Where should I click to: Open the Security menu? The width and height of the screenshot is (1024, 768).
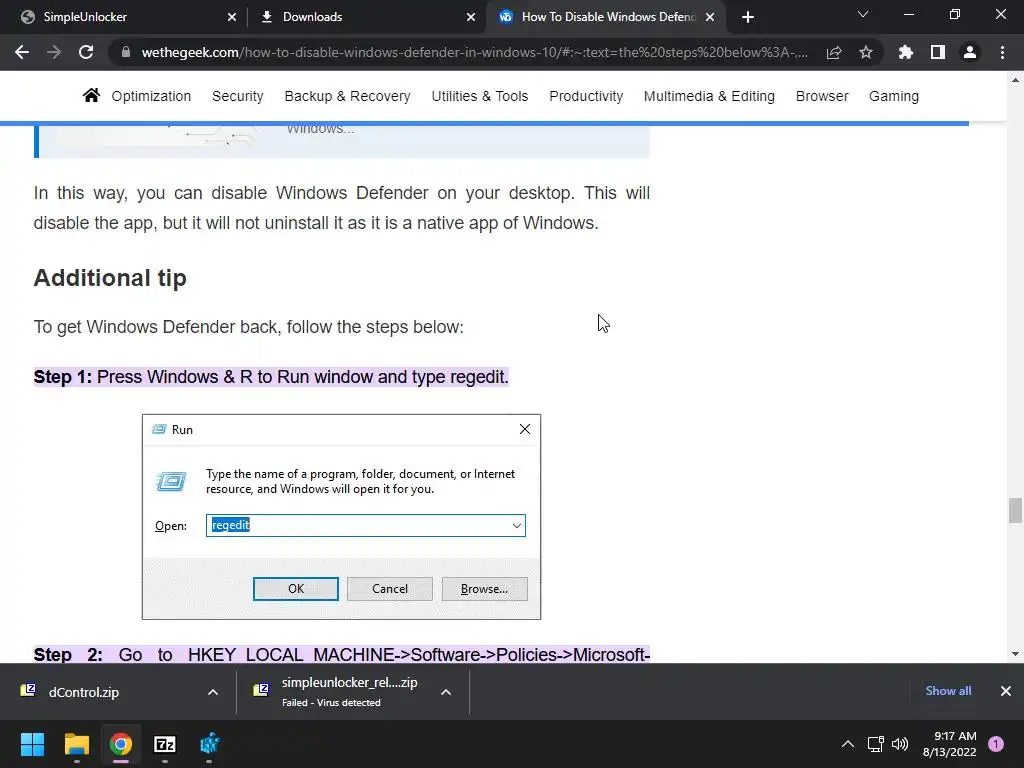pyautogui.click(x=238, y=96)
